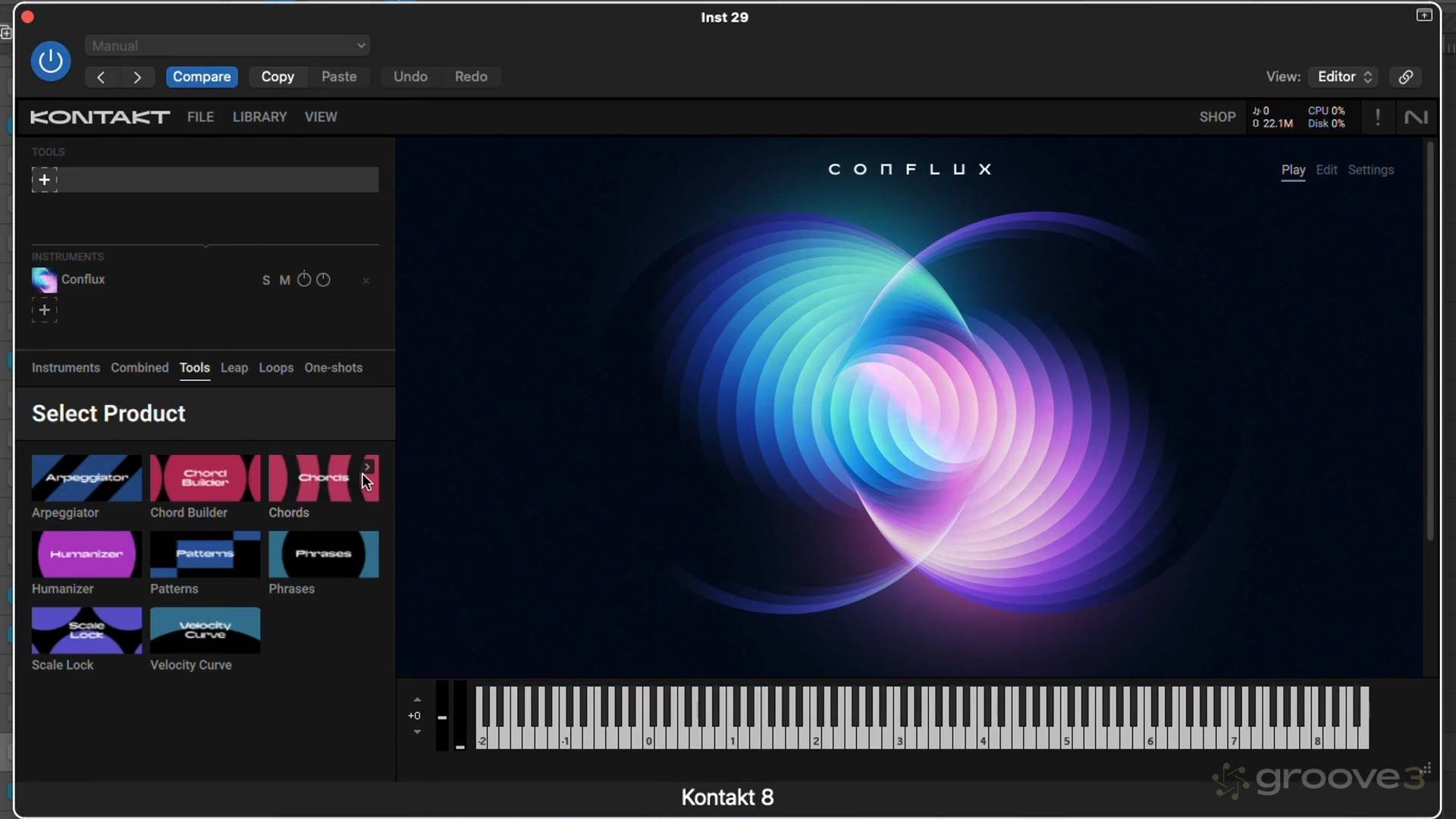Open the View Editor dropdown

click(1344, 77)
